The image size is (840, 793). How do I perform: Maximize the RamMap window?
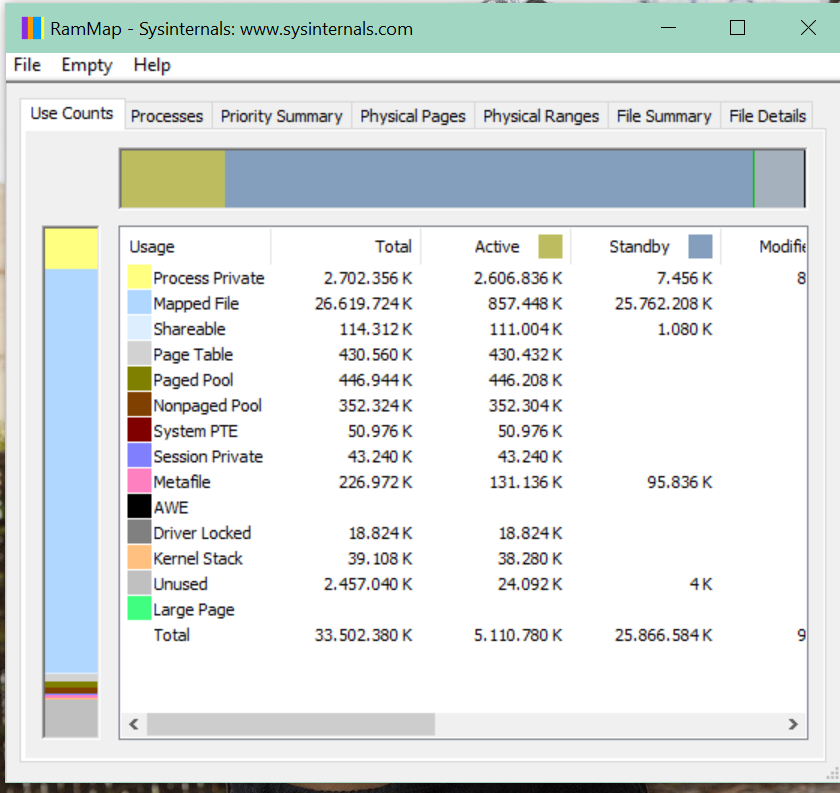738,28
